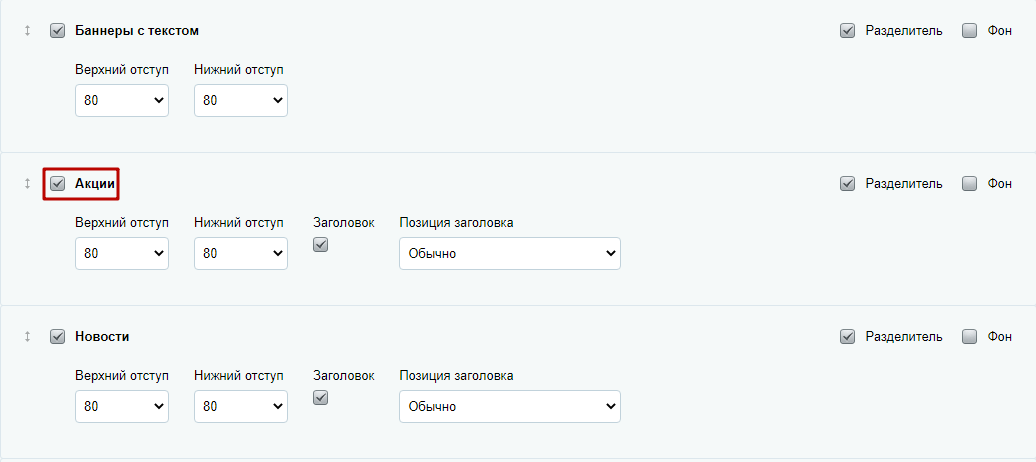The image size is (1036, 462).
Task: Click the drag handle icon beside Новости
Action: 27,337
